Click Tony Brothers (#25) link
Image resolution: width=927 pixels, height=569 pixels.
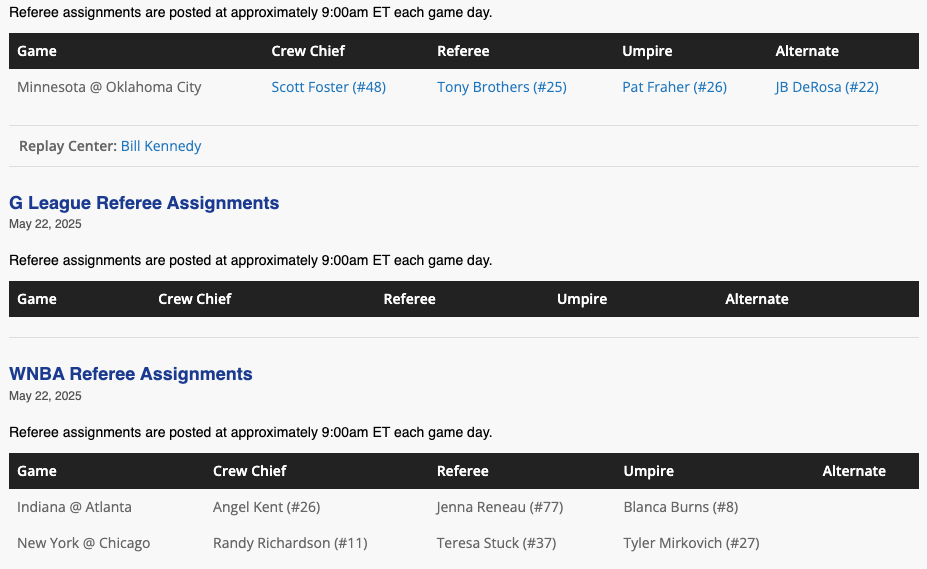click(x=501, y=87)
